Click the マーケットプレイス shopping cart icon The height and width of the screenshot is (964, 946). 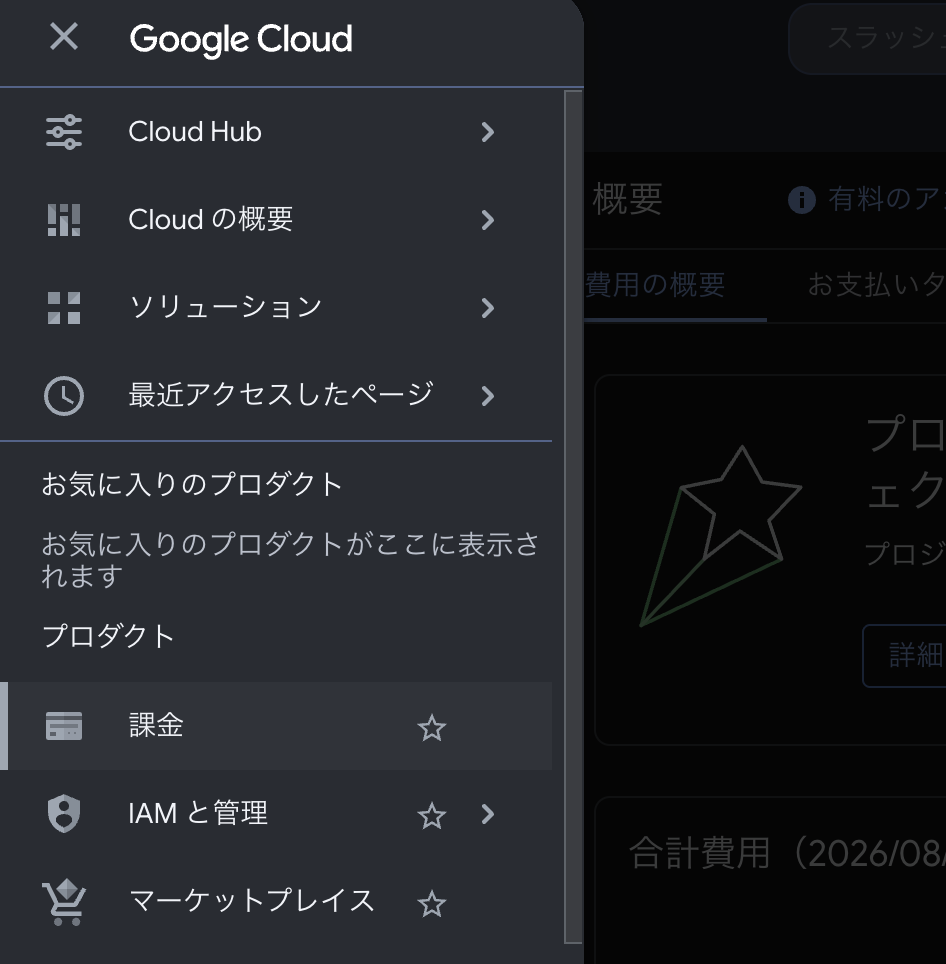tap(64, 903)
